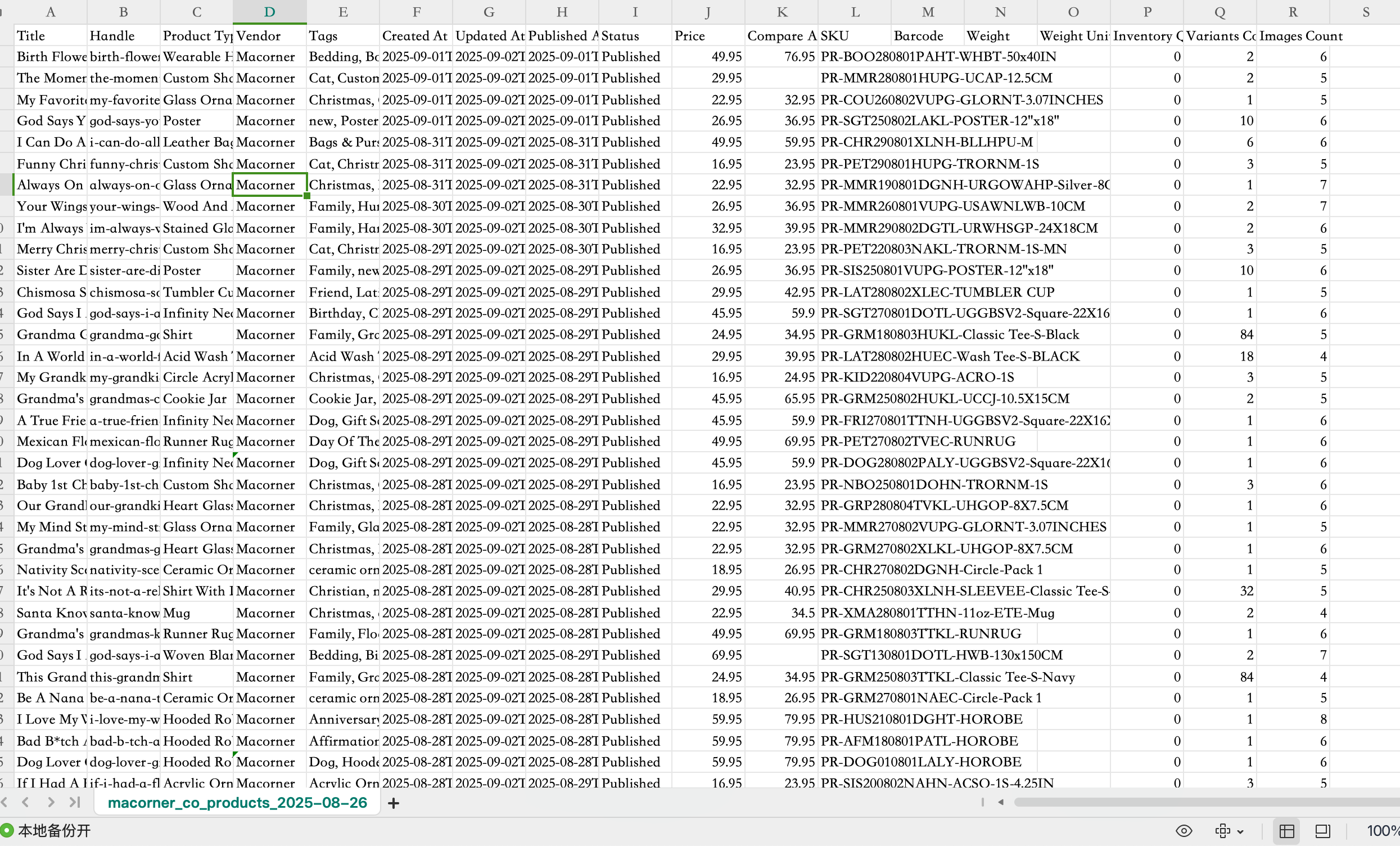Add a new sheet with plus button
1400x846 pixels.
click(393, 803)
